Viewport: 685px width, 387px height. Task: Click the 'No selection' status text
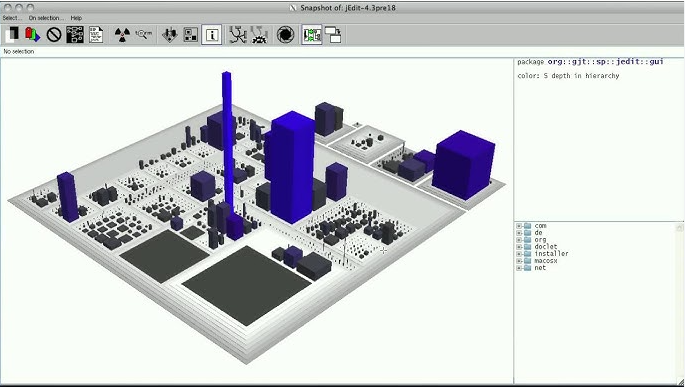tap(19, 52)
